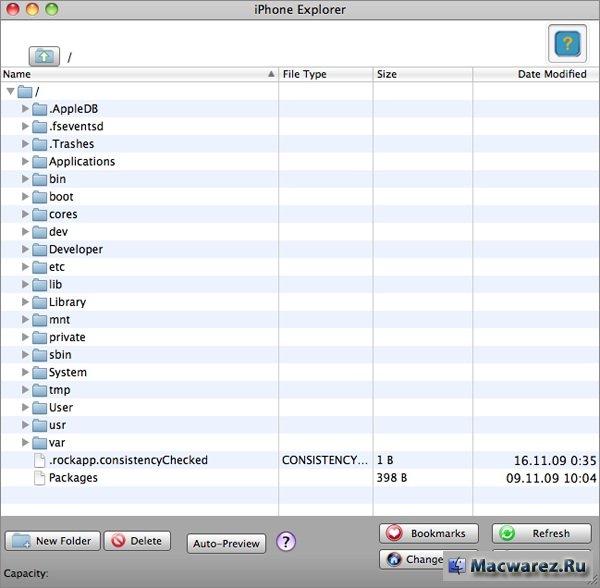Click the Refresh button

coord(542,533)
